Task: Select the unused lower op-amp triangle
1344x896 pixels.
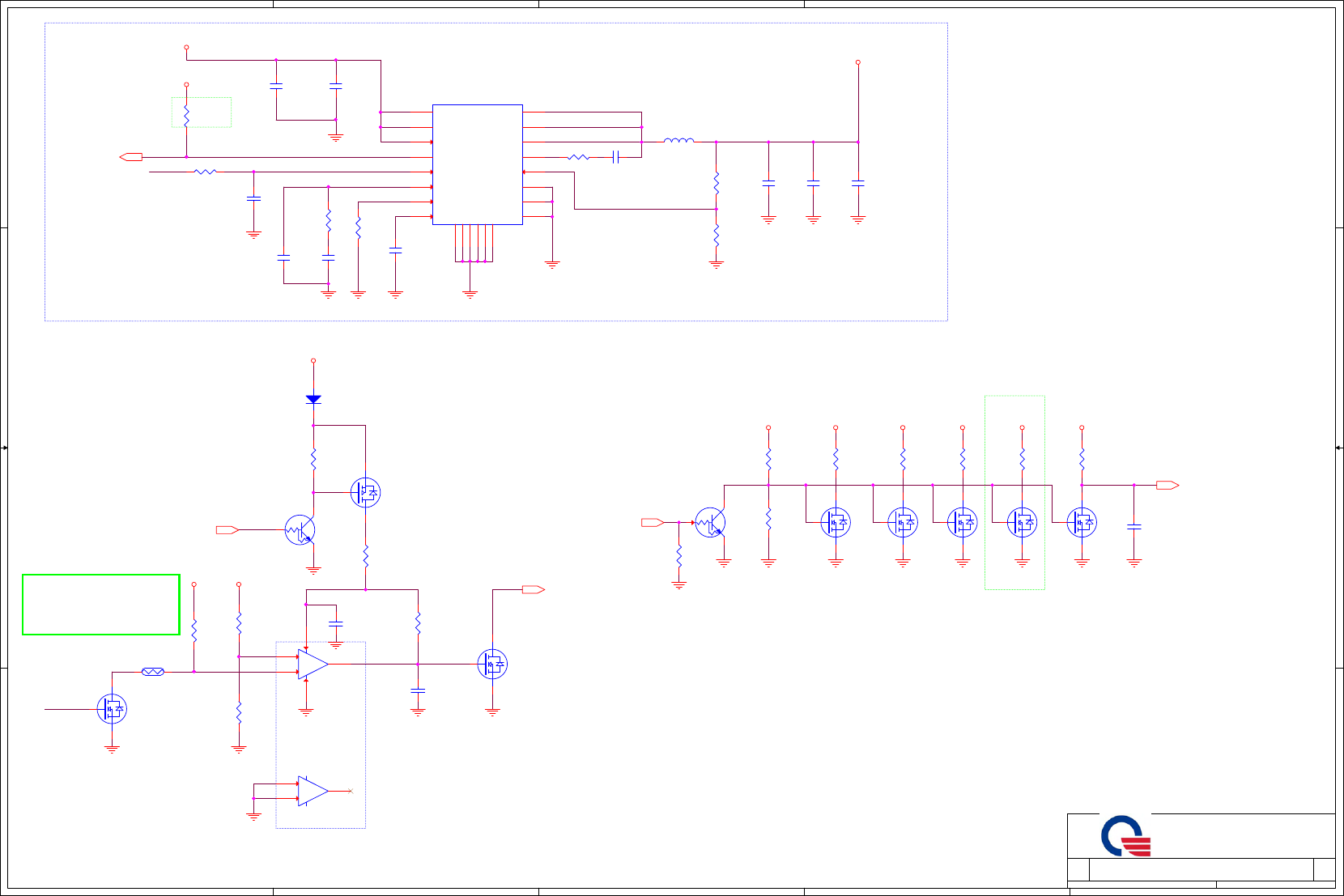Action: 313,791
